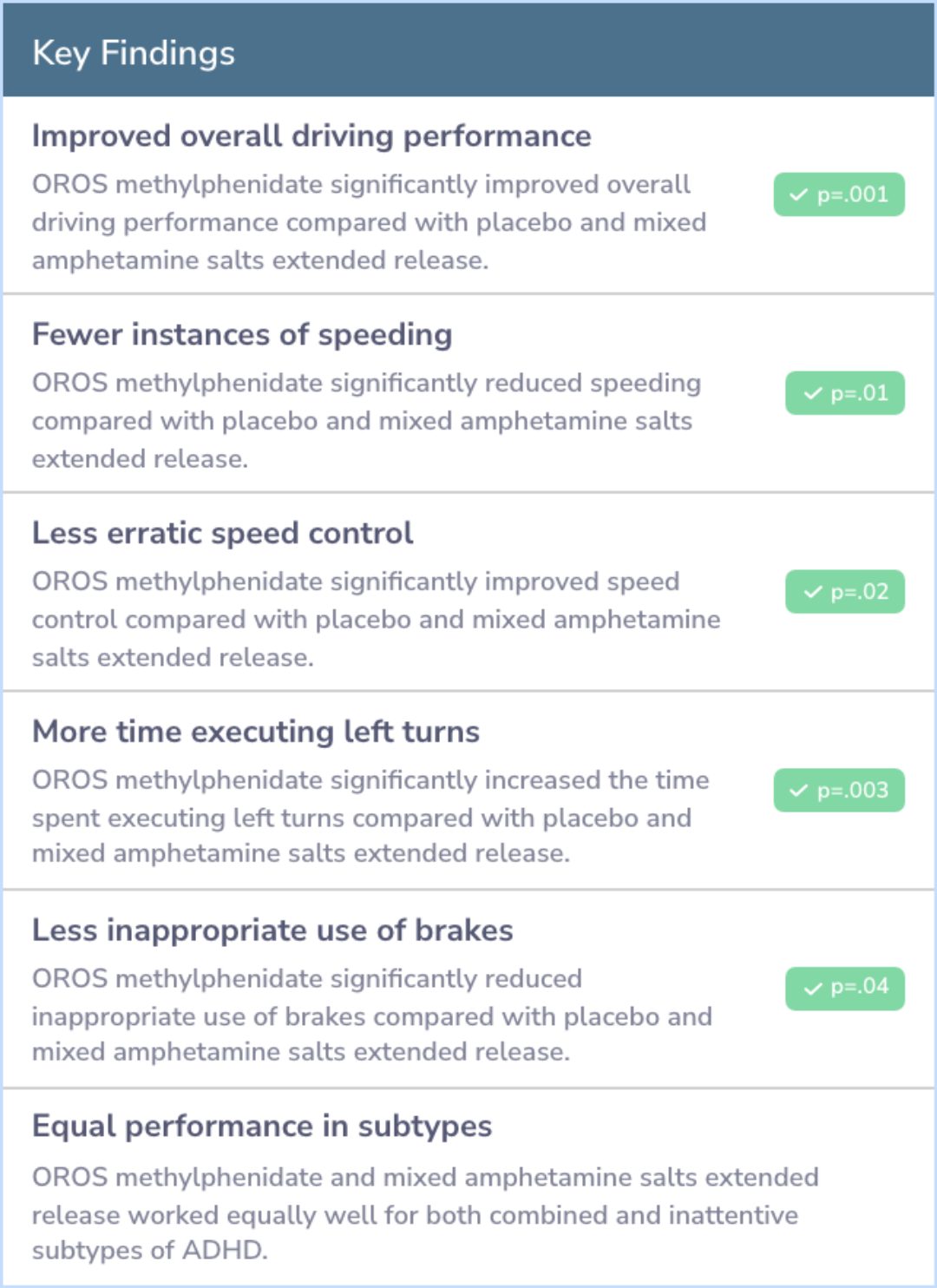The image size is (937, 1288).
Task: Click the description about inappropriate brake use
Action: [372, 1015]
